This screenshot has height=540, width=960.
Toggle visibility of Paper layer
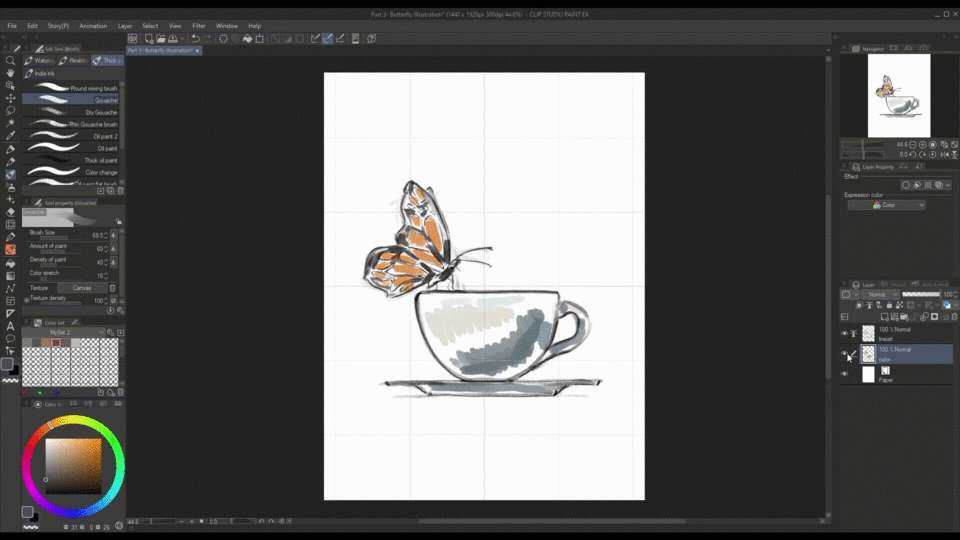(844, 374)
